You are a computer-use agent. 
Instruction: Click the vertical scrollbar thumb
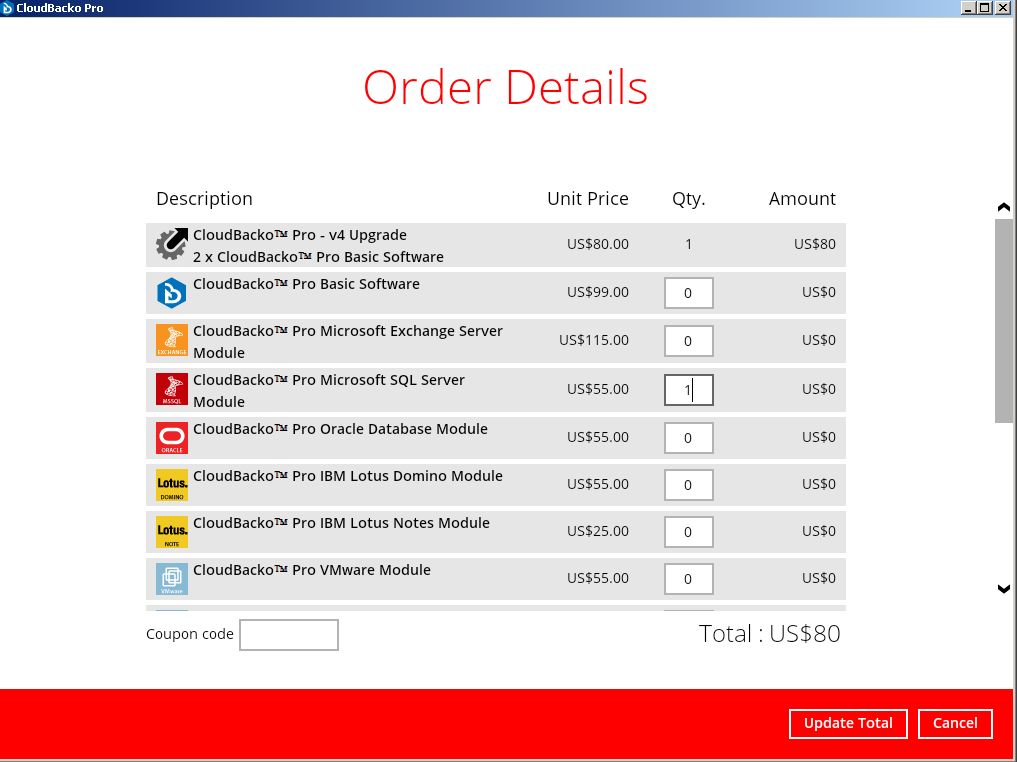[1003, 321]
